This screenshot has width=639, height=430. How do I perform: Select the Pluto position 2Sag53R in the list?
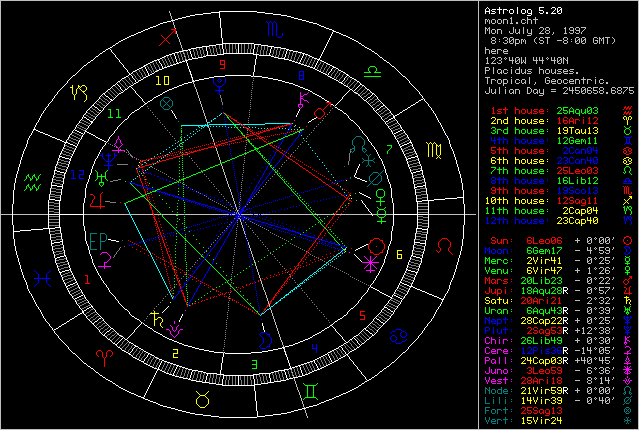pos(547,331)
